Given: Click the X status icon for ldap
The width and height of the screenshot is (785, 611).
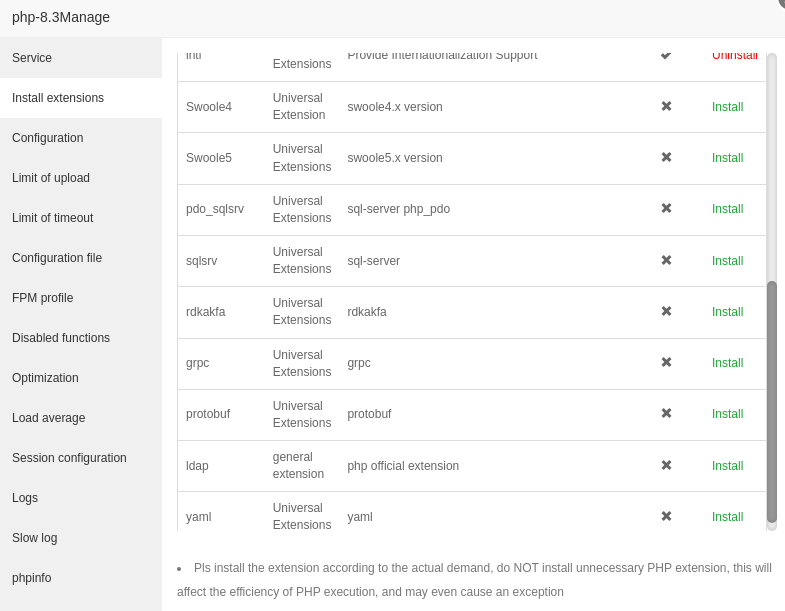Looking at the screenshot, I should click(x=666, y=465).
